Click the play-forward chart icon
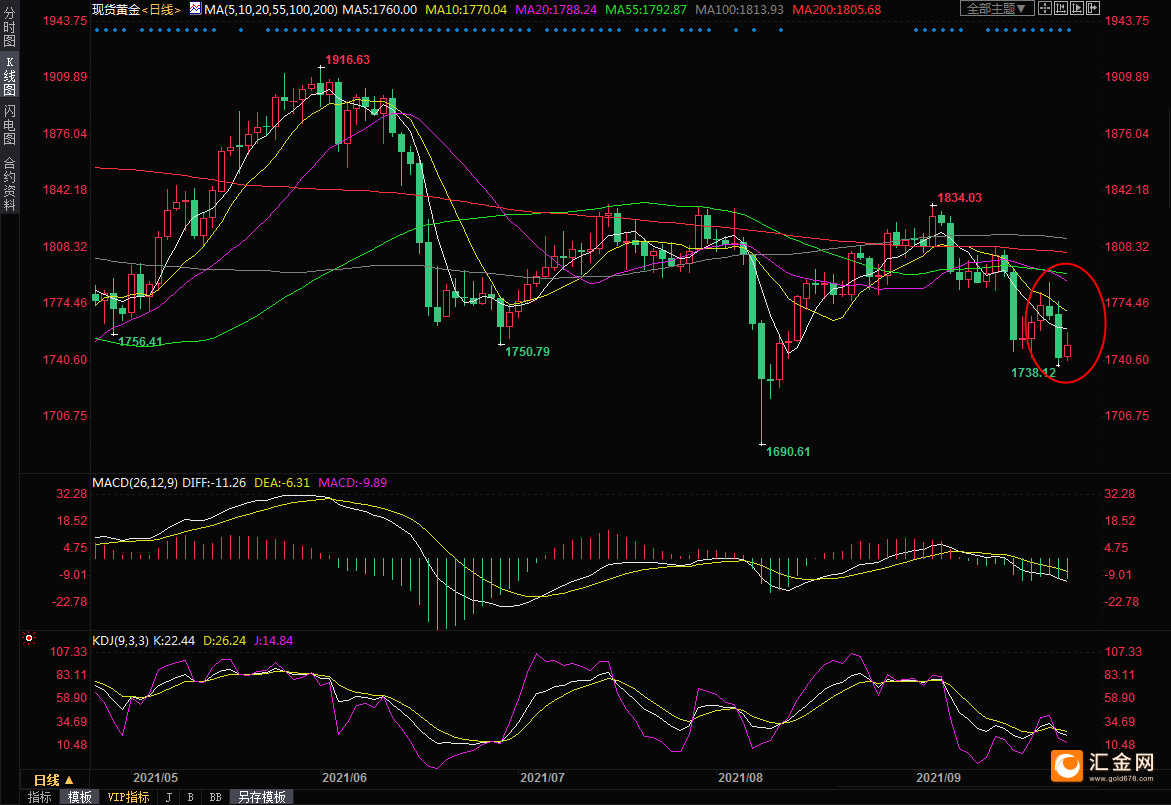 (x=1076, y=8)
